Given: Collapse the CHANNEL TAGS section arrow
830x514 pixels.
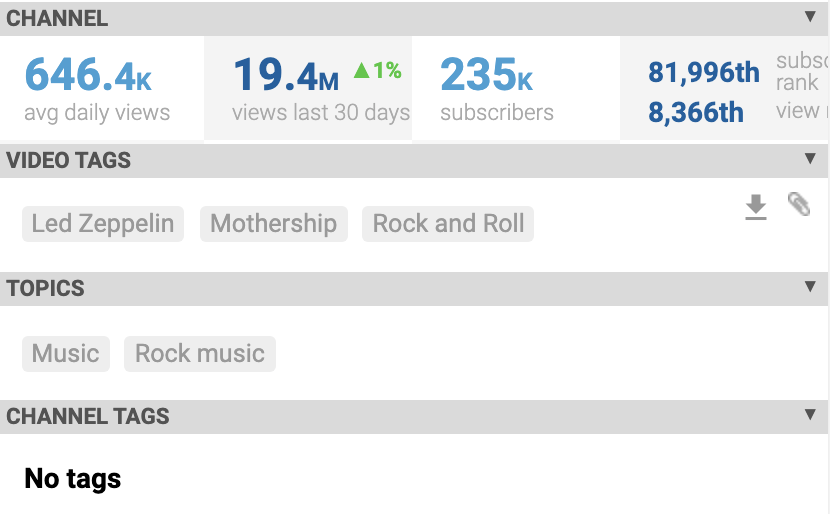Looking at the screenshot, I should click(810, 414).
